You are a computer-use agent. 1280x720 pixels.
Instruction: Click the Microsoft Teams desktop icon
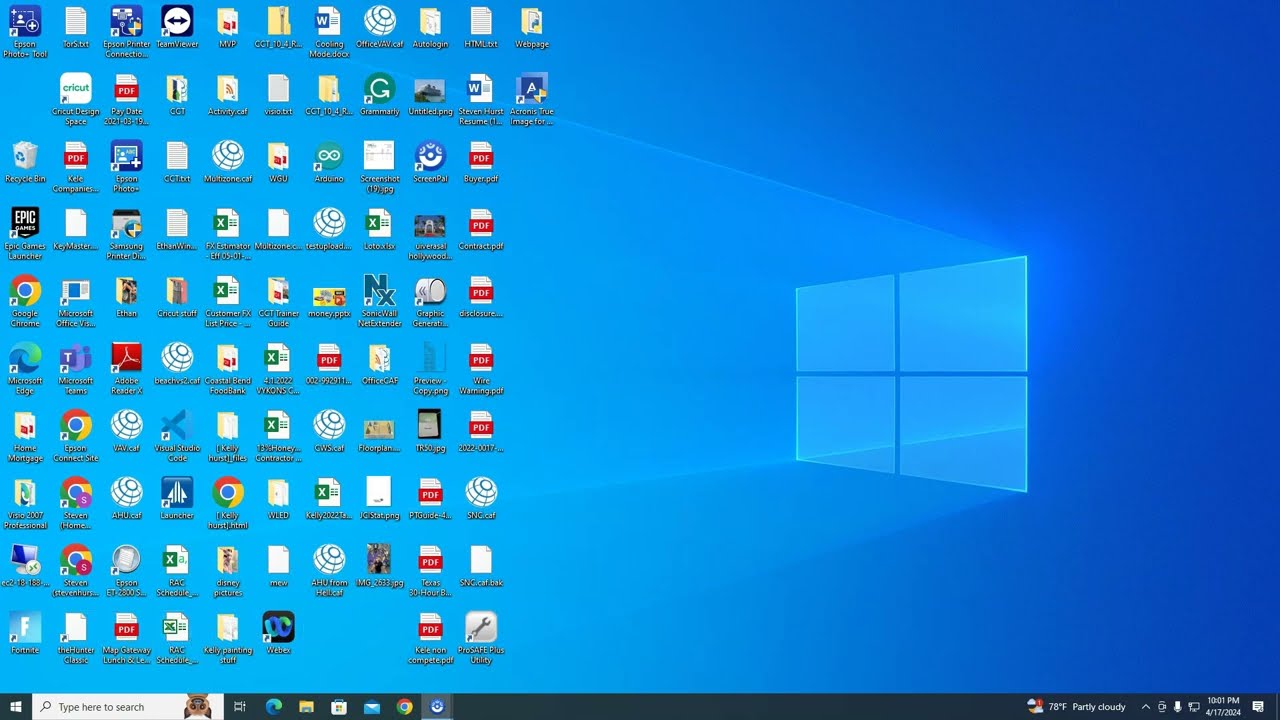(76, 369)
